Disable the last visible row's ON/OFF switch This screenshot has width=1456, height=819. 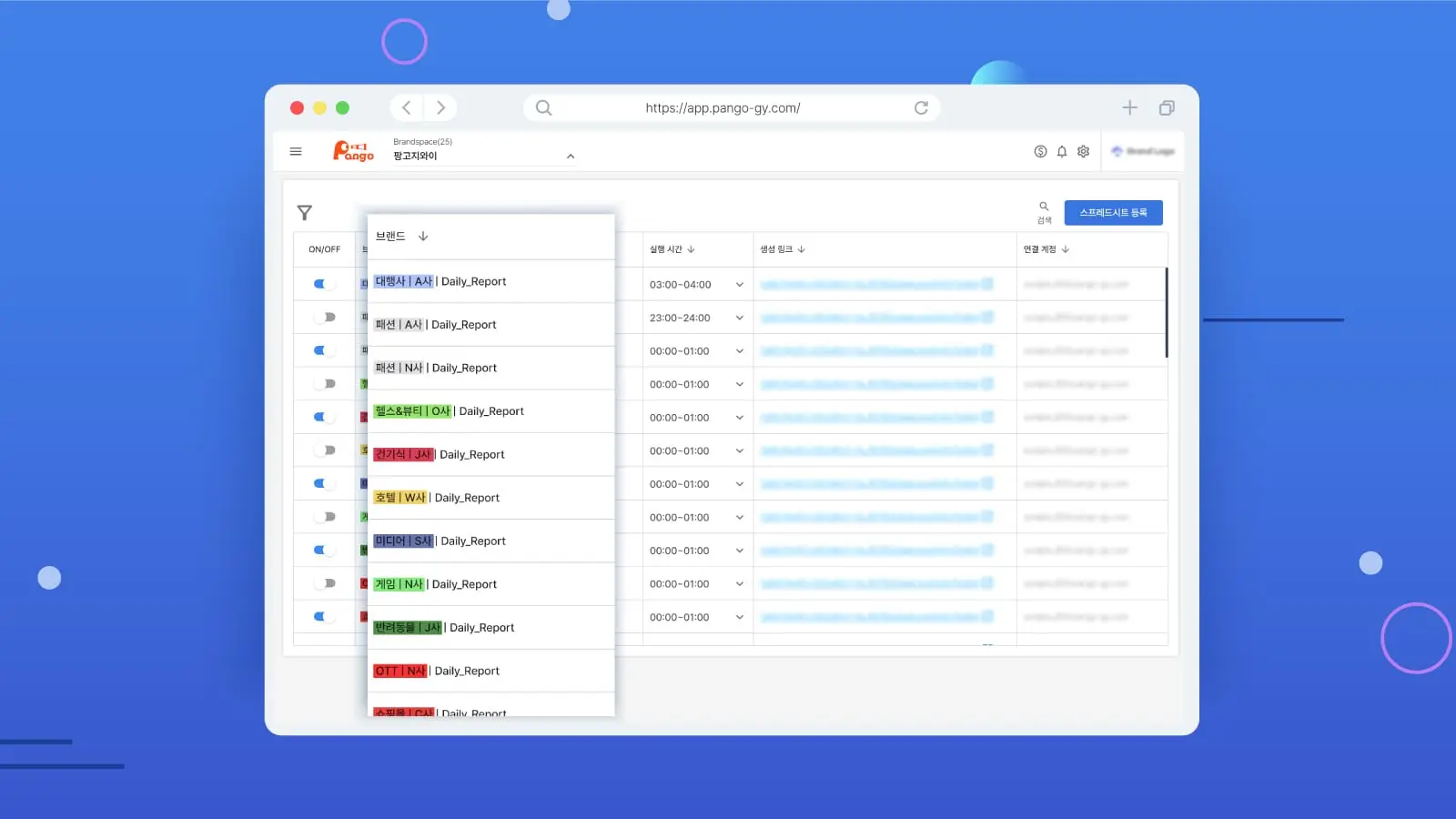tap(324, 617)
